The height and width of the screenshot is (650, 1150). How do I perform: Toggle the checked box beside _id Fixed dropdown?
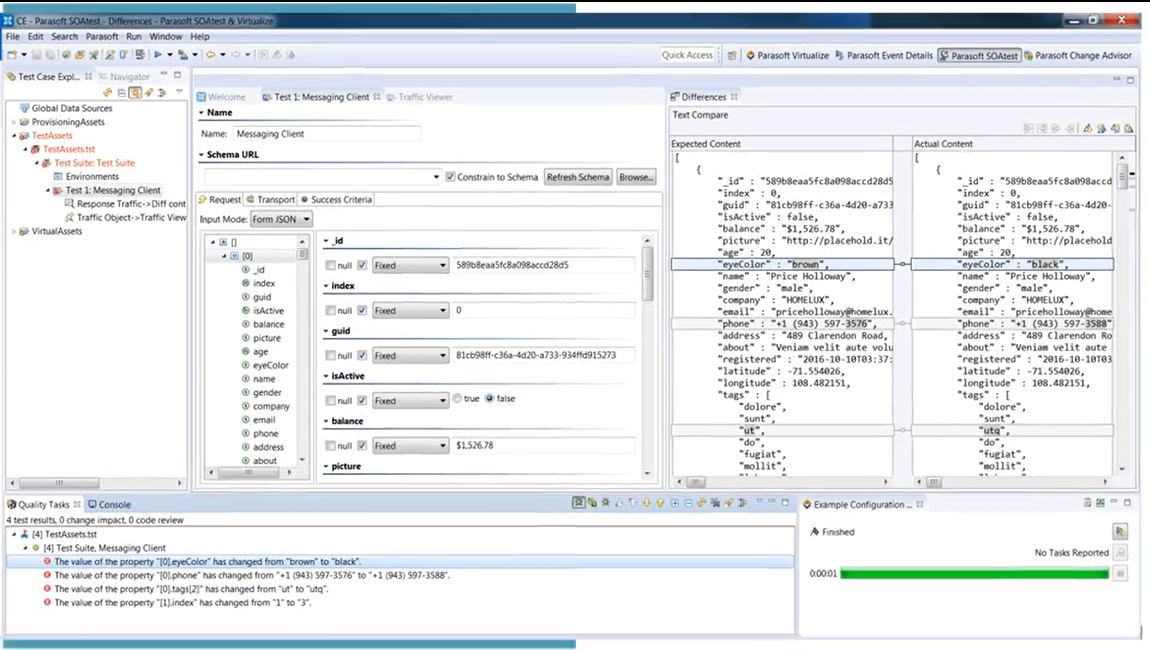(x=362, y=266)
